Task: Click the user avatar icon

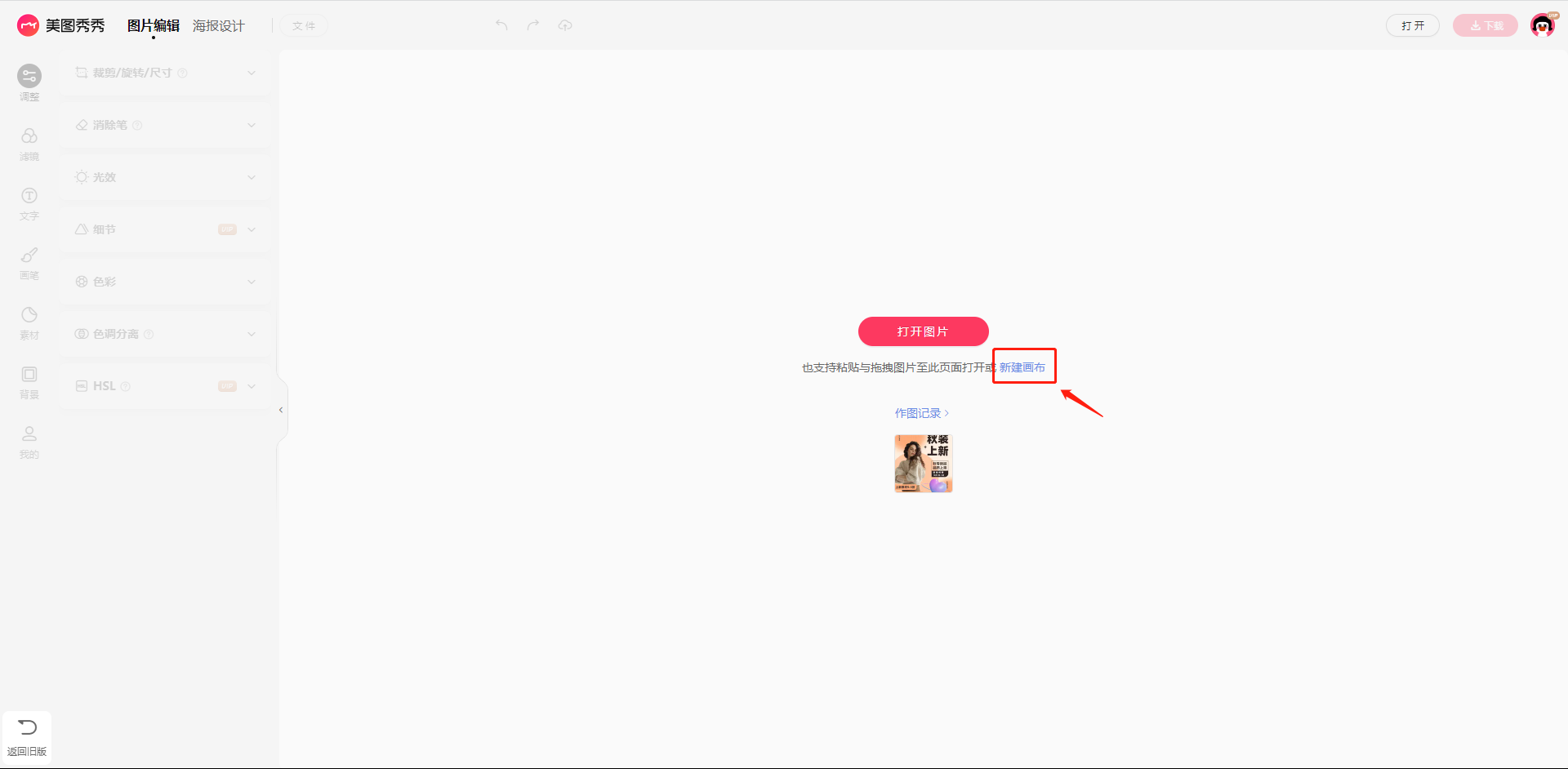Action: click(x=1542, y=25)
